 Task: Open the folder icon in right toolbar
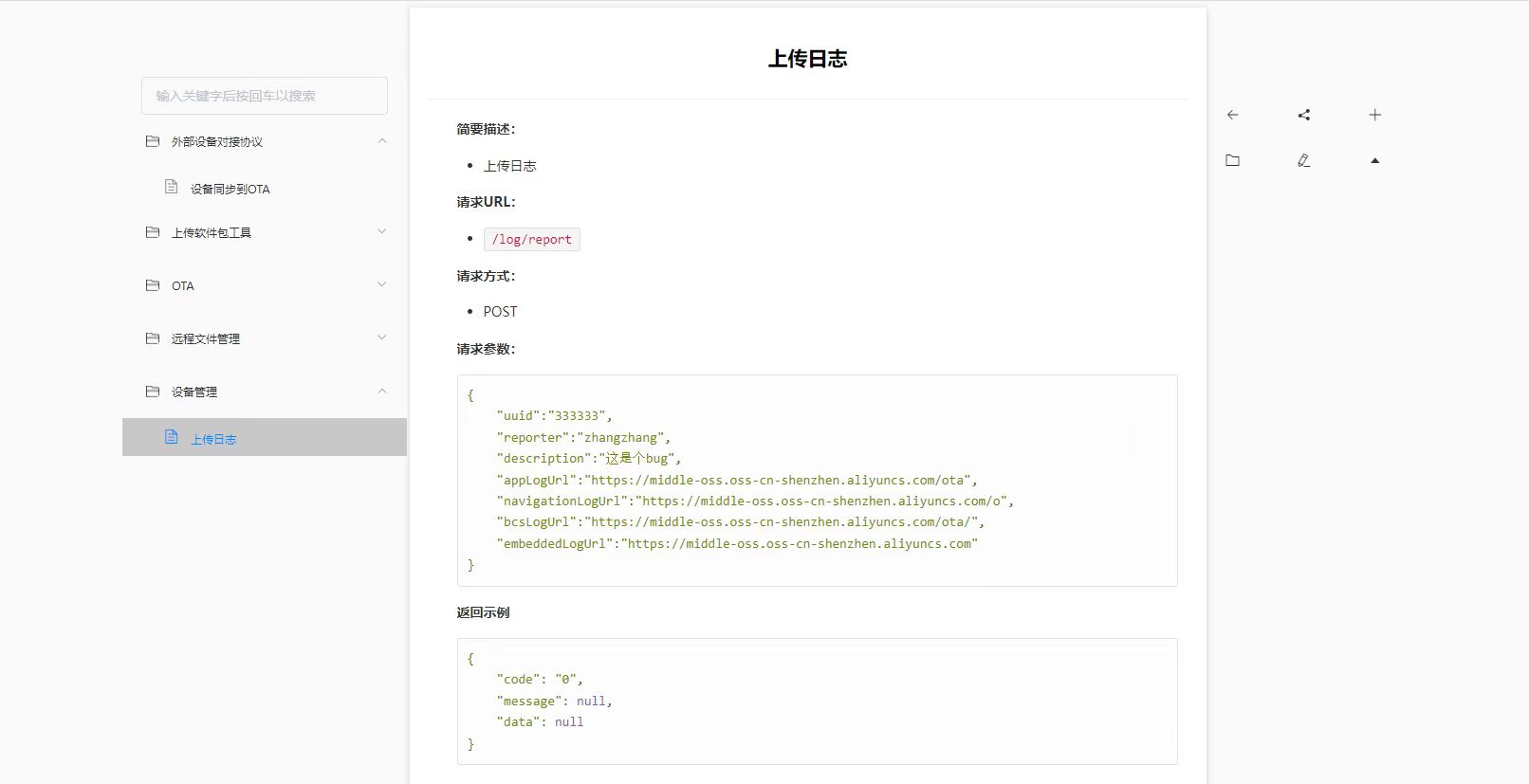(x=1232, y=160)
